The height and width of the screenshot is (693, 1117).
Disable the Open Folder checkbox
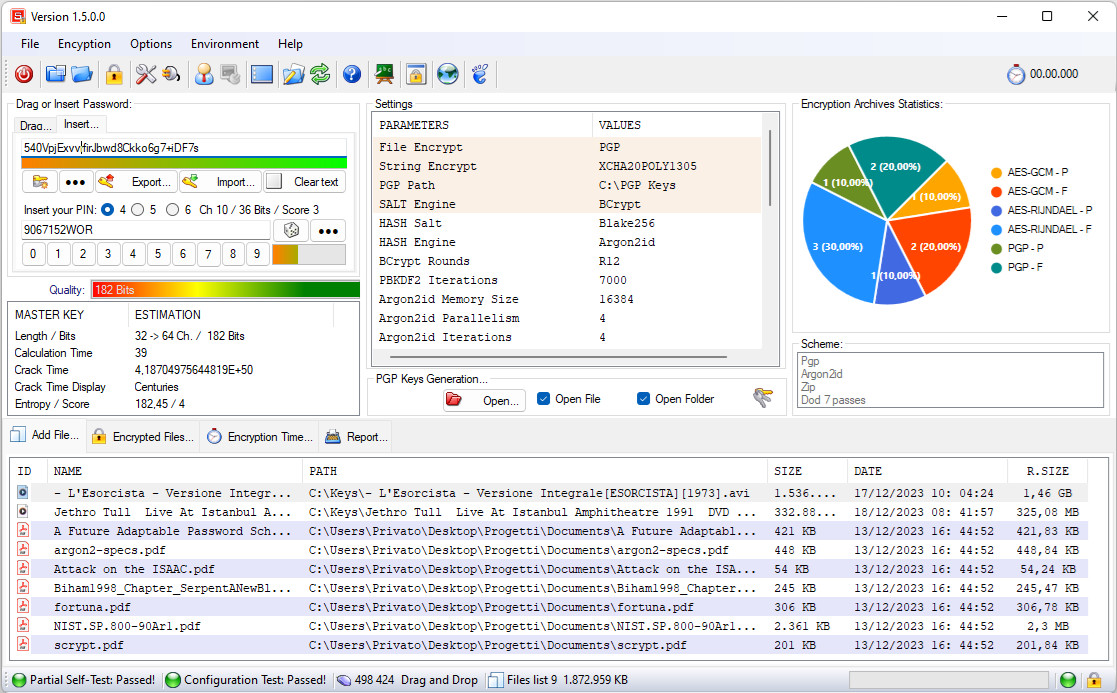coord(643,399)
